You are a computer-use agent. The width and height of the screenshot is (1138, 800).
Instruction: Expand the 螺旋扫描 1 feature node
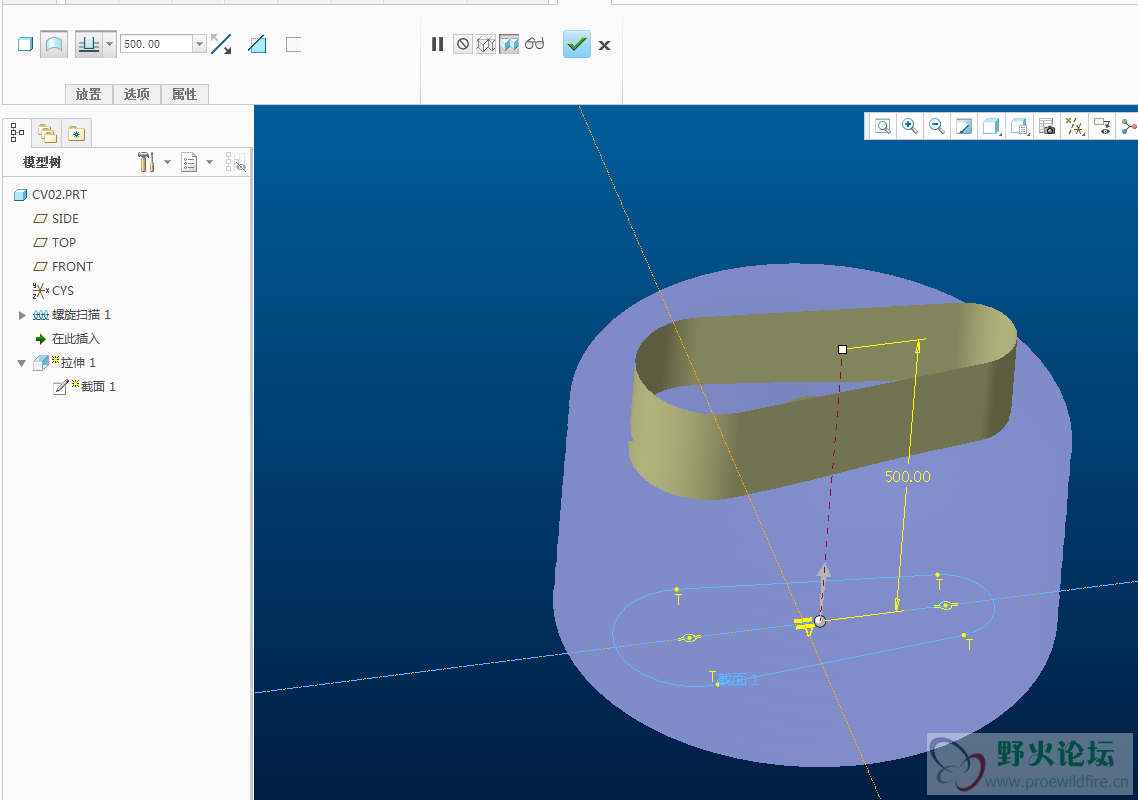point(22,315)
